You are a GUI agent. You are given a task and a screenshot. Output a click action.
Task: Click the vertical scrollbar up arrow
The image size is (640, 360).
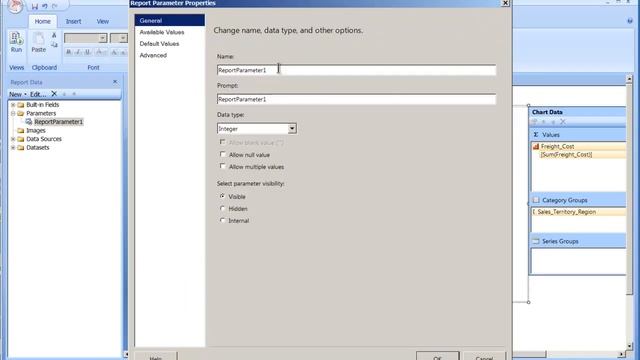coord(629,78)
